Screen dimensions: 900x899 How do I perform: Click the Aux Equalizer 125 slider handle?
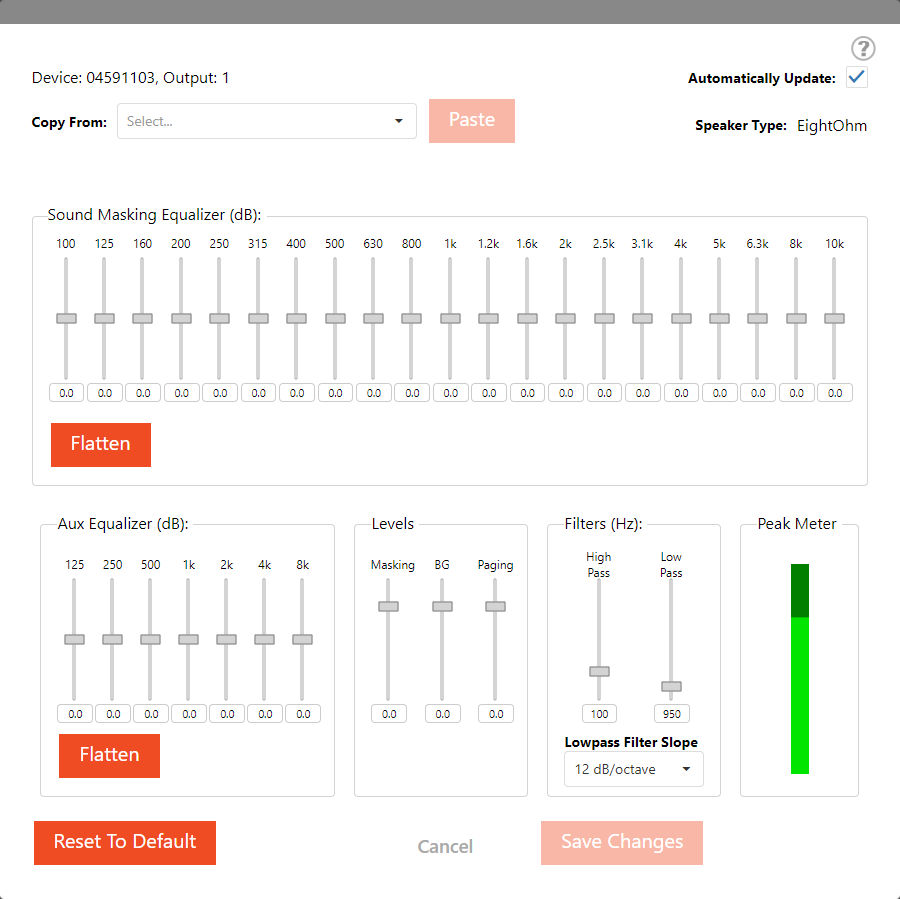75,640
